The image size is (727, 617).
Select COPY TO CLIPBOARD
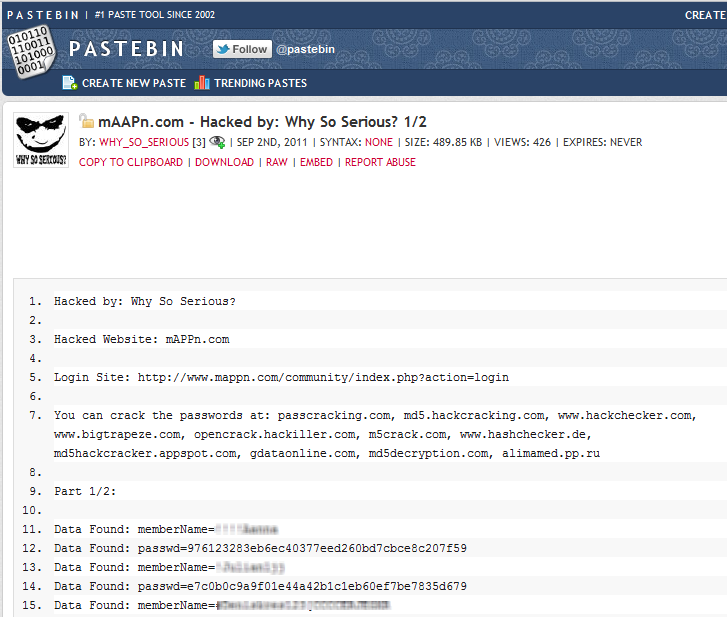pos(131,162)
